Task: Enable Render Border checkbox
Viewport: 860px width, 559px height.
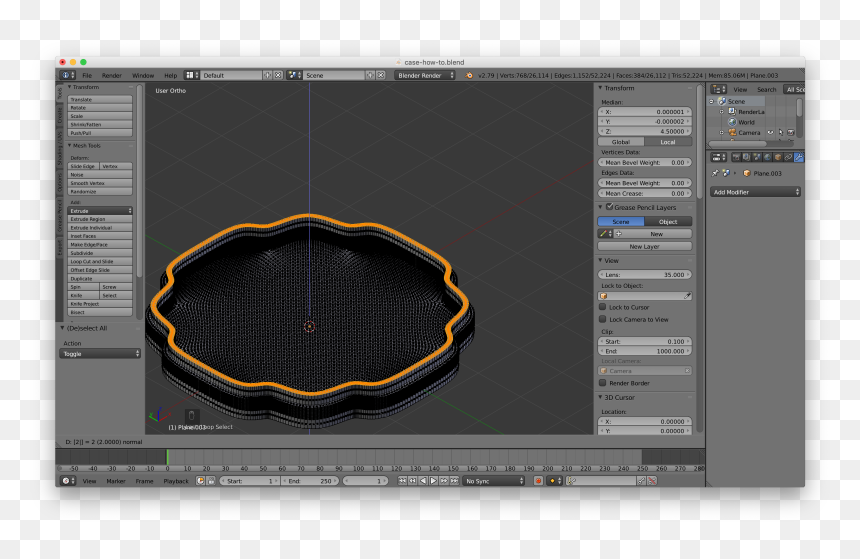Action: point(602,383)
